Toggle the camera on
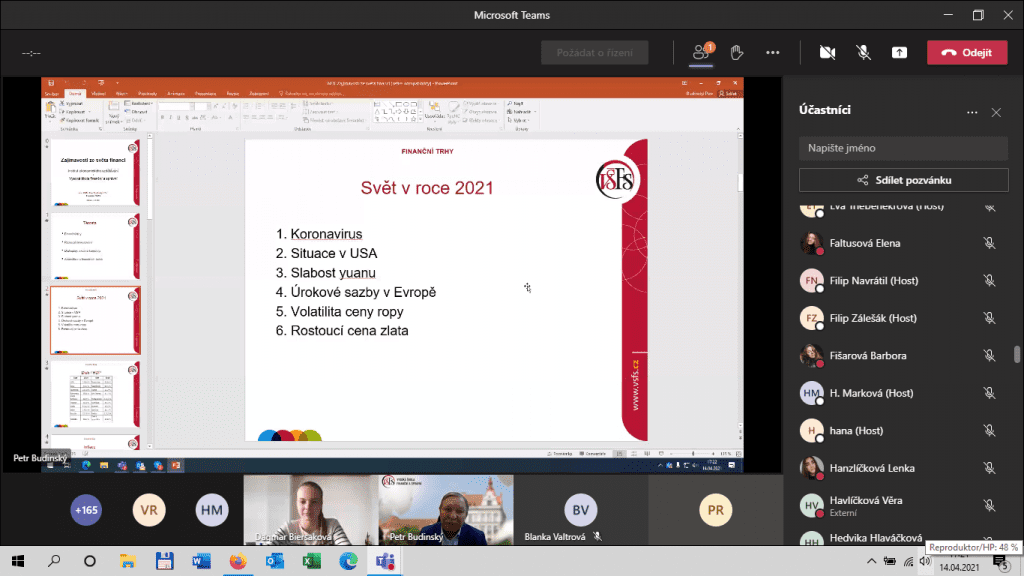 (x=827, y=52)
